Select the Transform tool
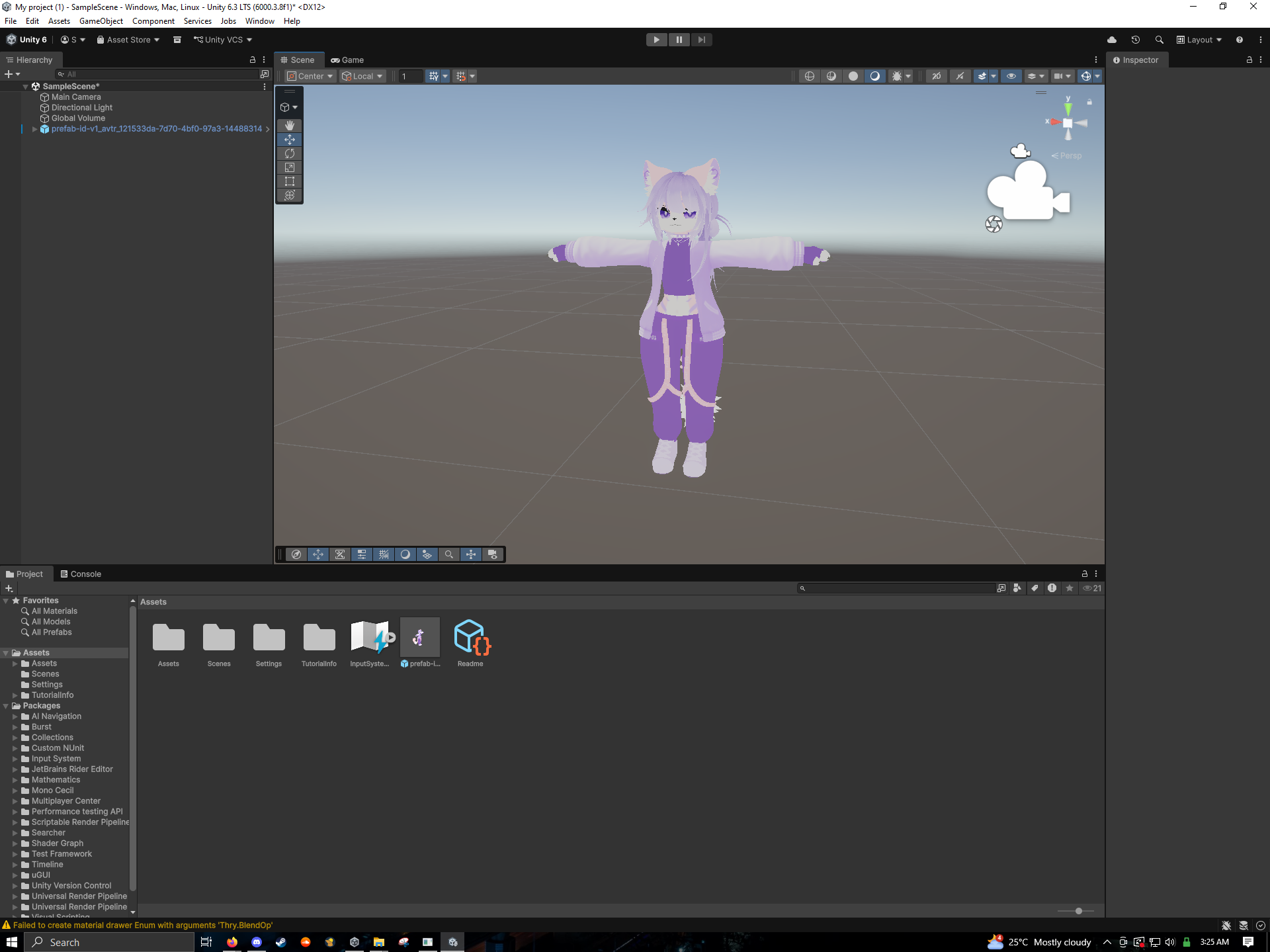This screenshot has height=952, width=1270. (289, 195)
